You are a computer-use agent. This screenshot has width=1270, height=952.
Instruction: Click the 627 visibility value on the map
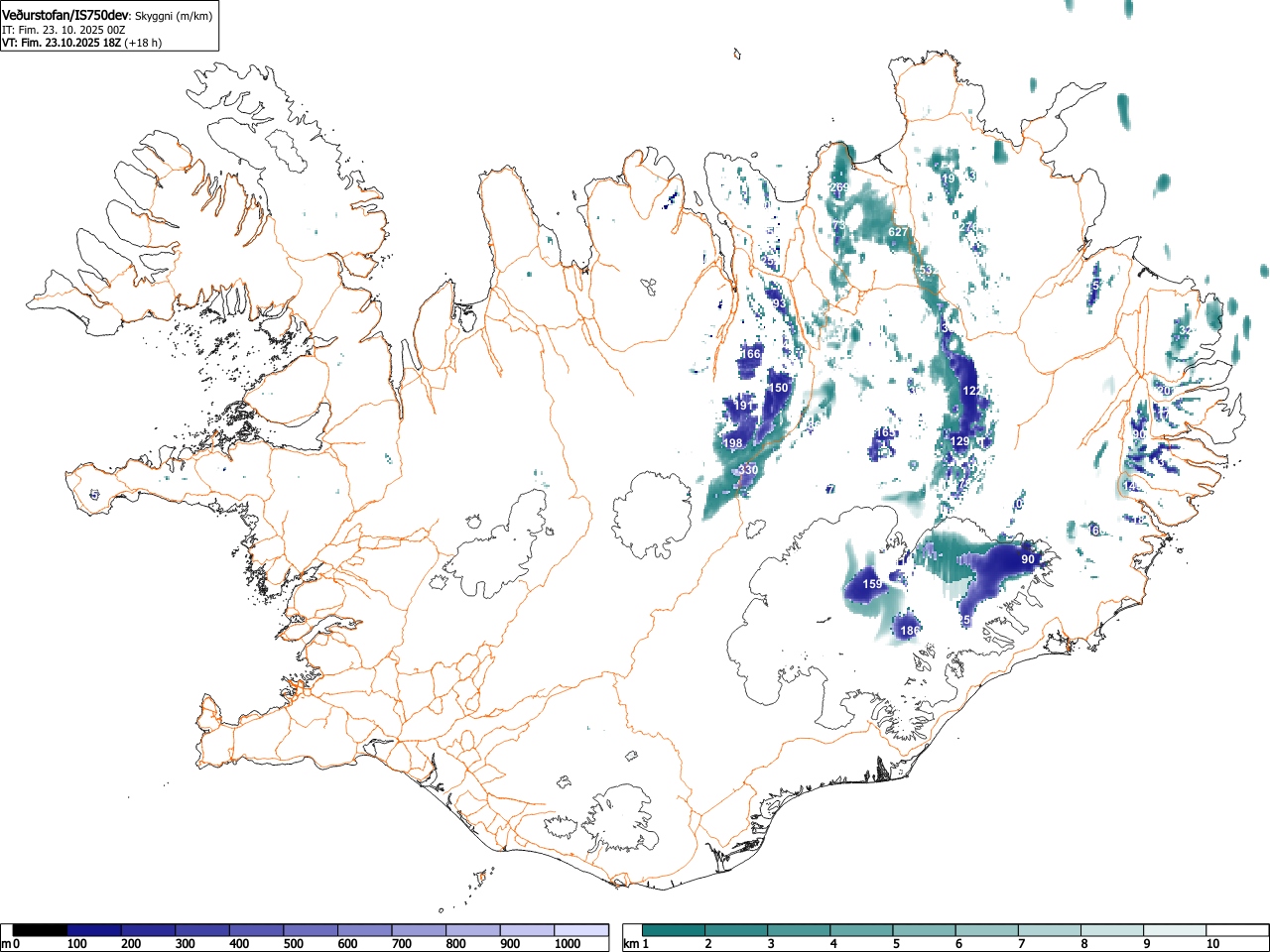[898, 232]
